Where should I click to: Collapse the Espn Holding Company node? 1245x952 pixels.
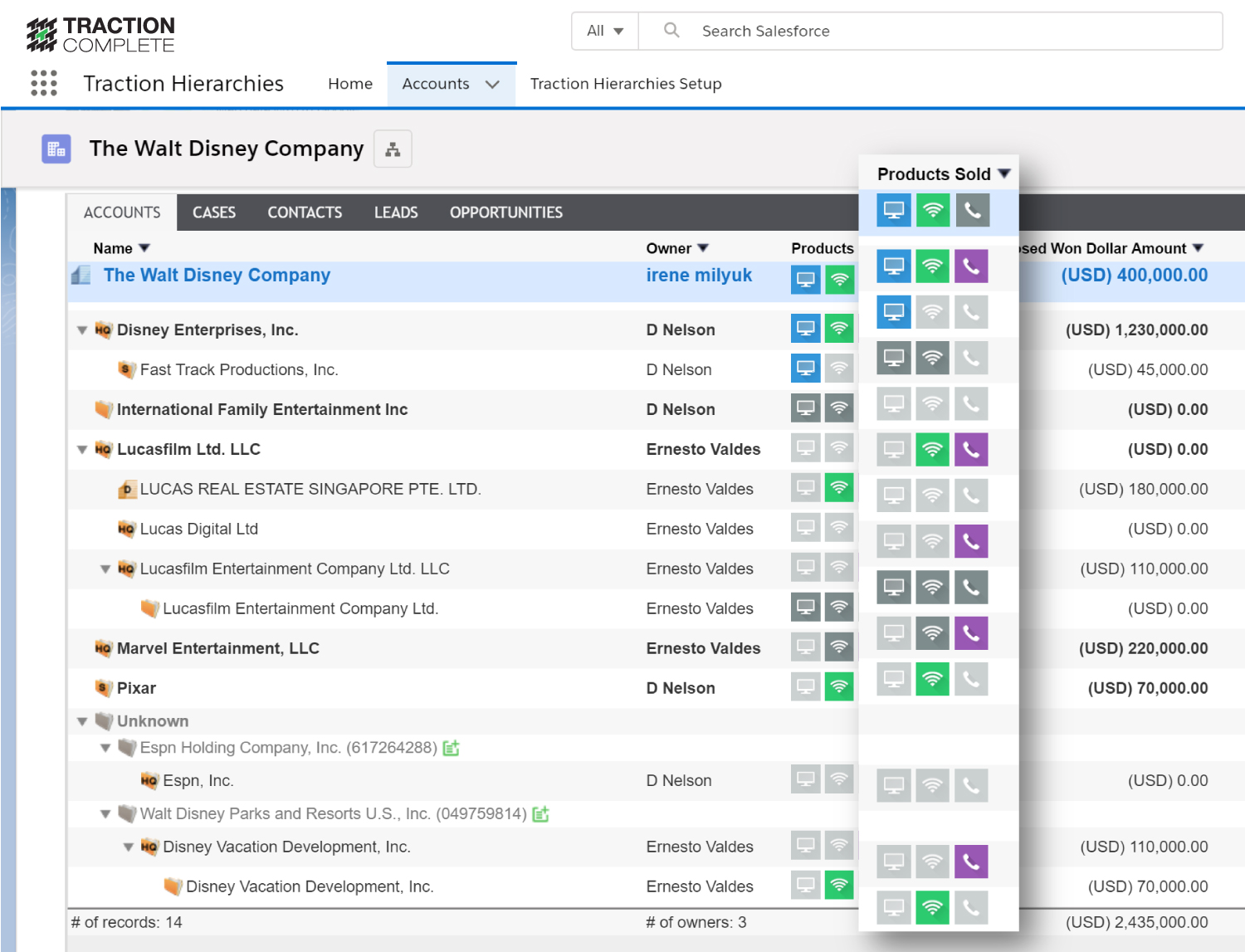pyautogui.click(x=105, y=748)
